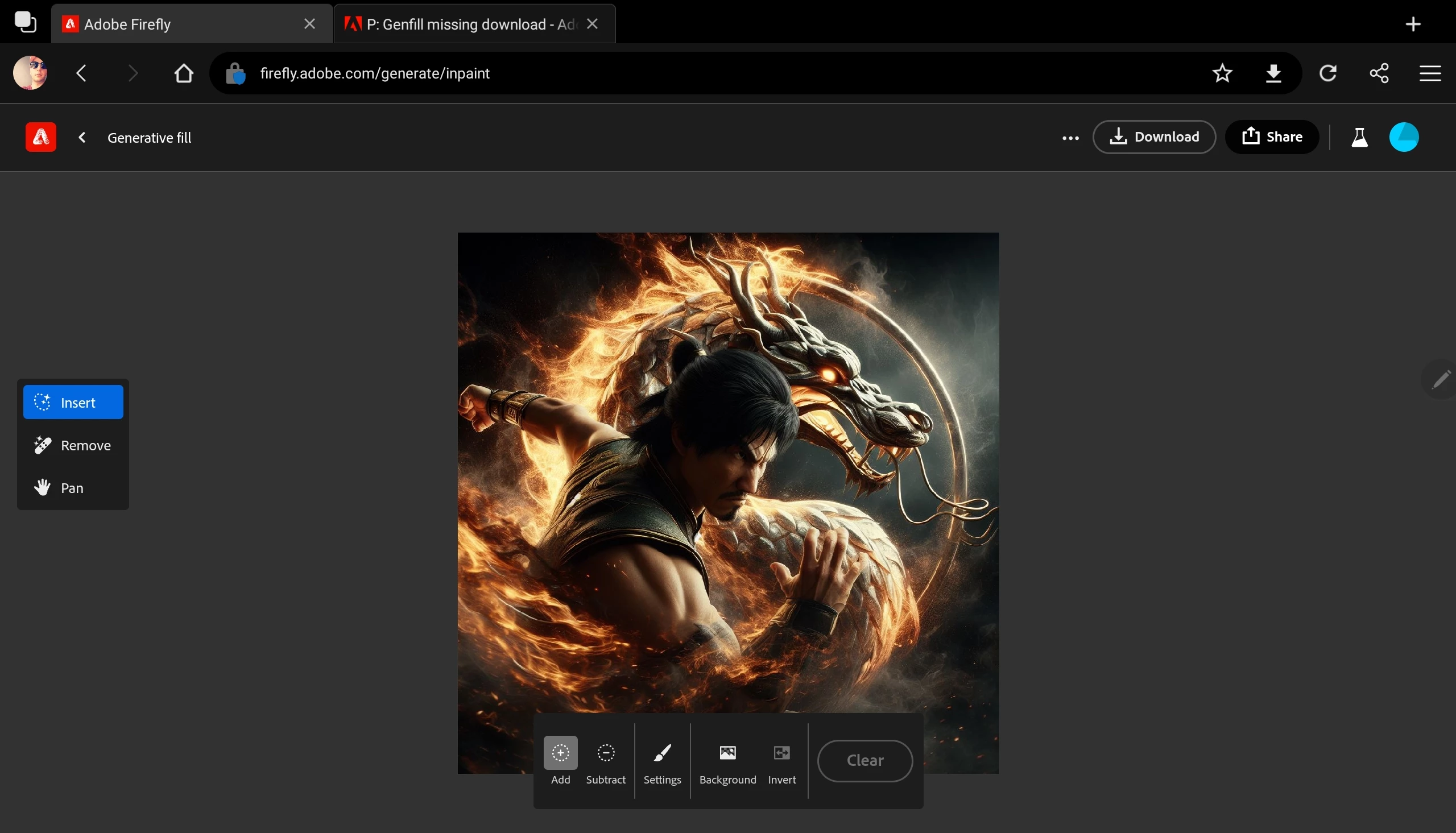Select the Adobe Firefly browser tab
Viewport: 1456px width, 833px height.
pos(183,24)
